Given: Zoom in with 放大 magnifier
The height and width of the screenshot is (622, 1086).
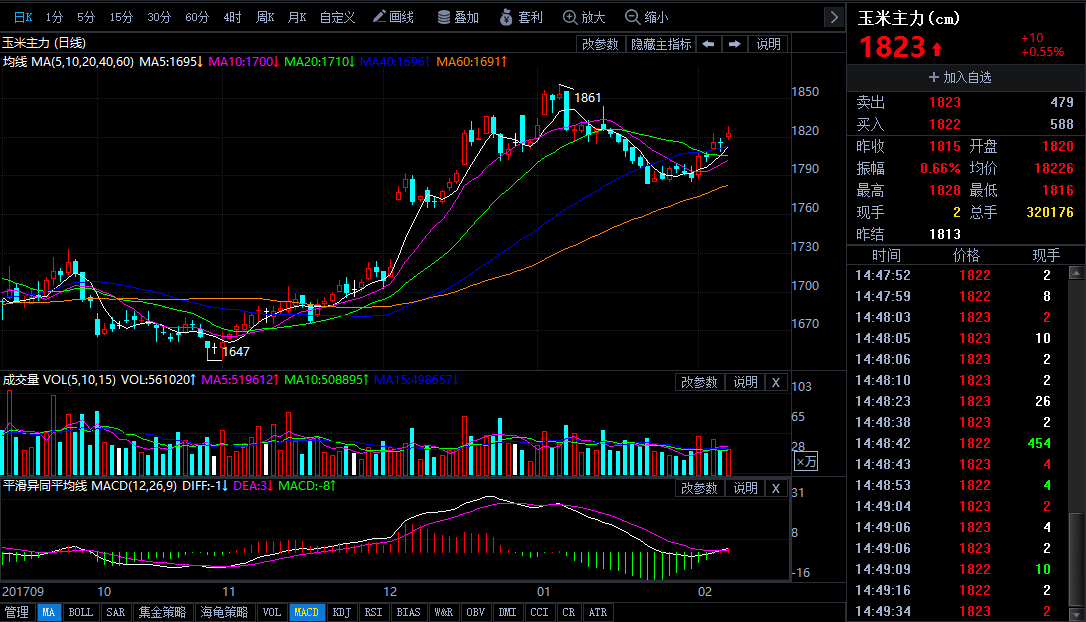Looking at the screenshot, I should tap(584, 17).
